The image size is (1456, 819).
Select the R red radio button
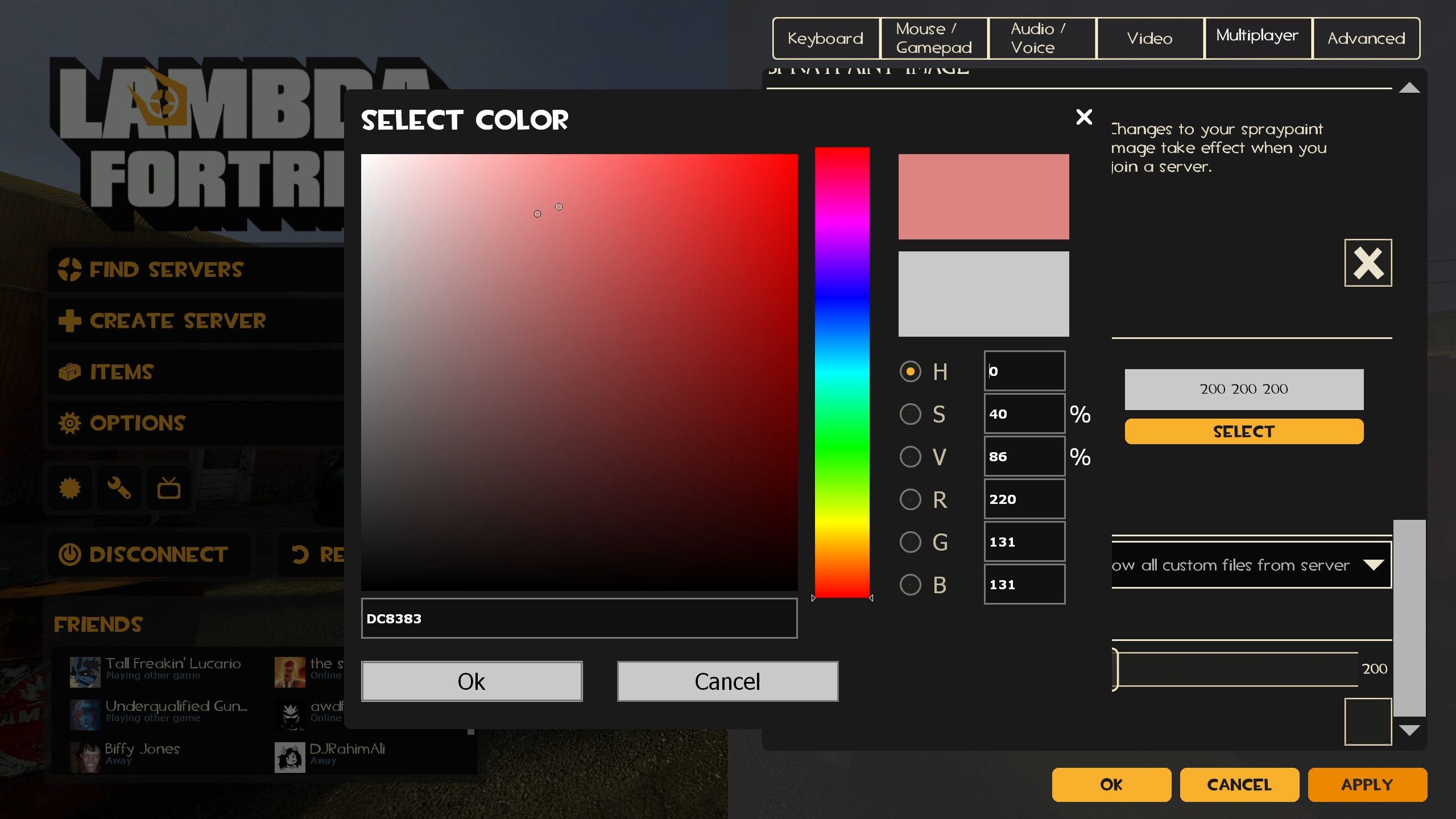(x=910, y=499)
